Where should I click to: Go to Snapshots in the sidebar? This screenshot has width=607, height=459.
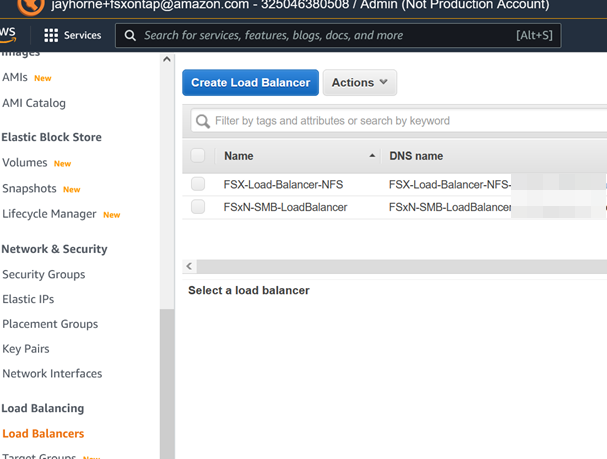[x=29, y=188]
